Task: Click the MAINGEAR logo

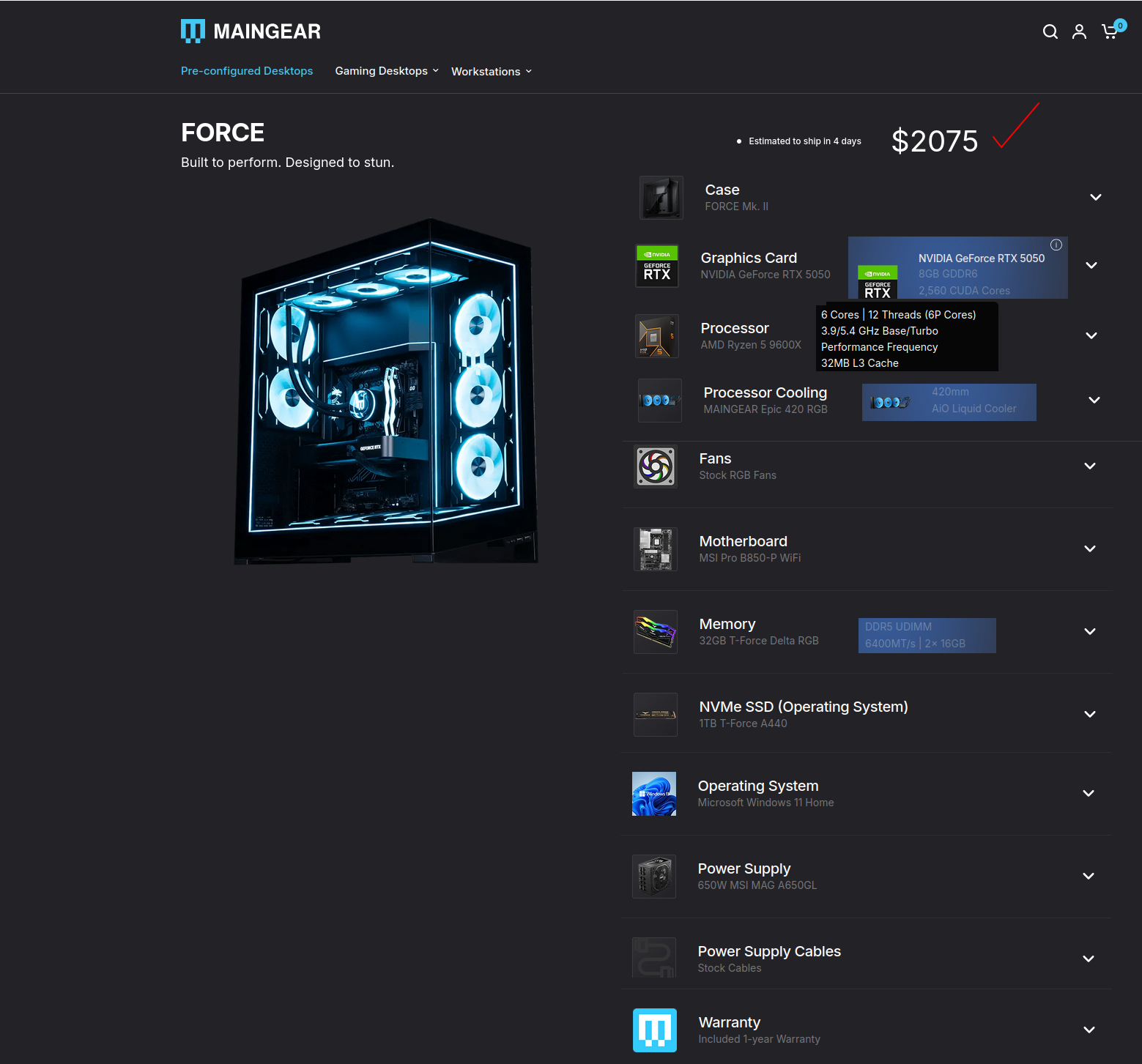Action: tap(251, 31)
